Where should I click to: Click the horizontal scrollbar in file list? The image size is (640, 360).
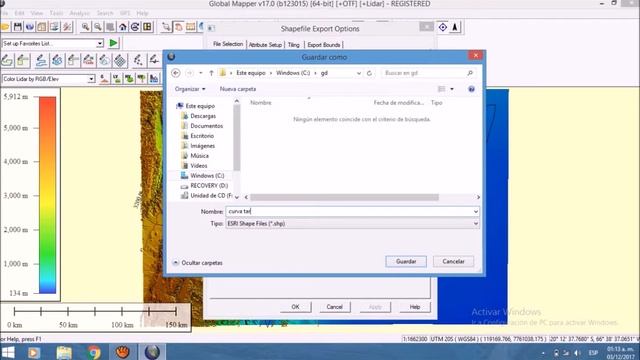(x=344, y=198)
